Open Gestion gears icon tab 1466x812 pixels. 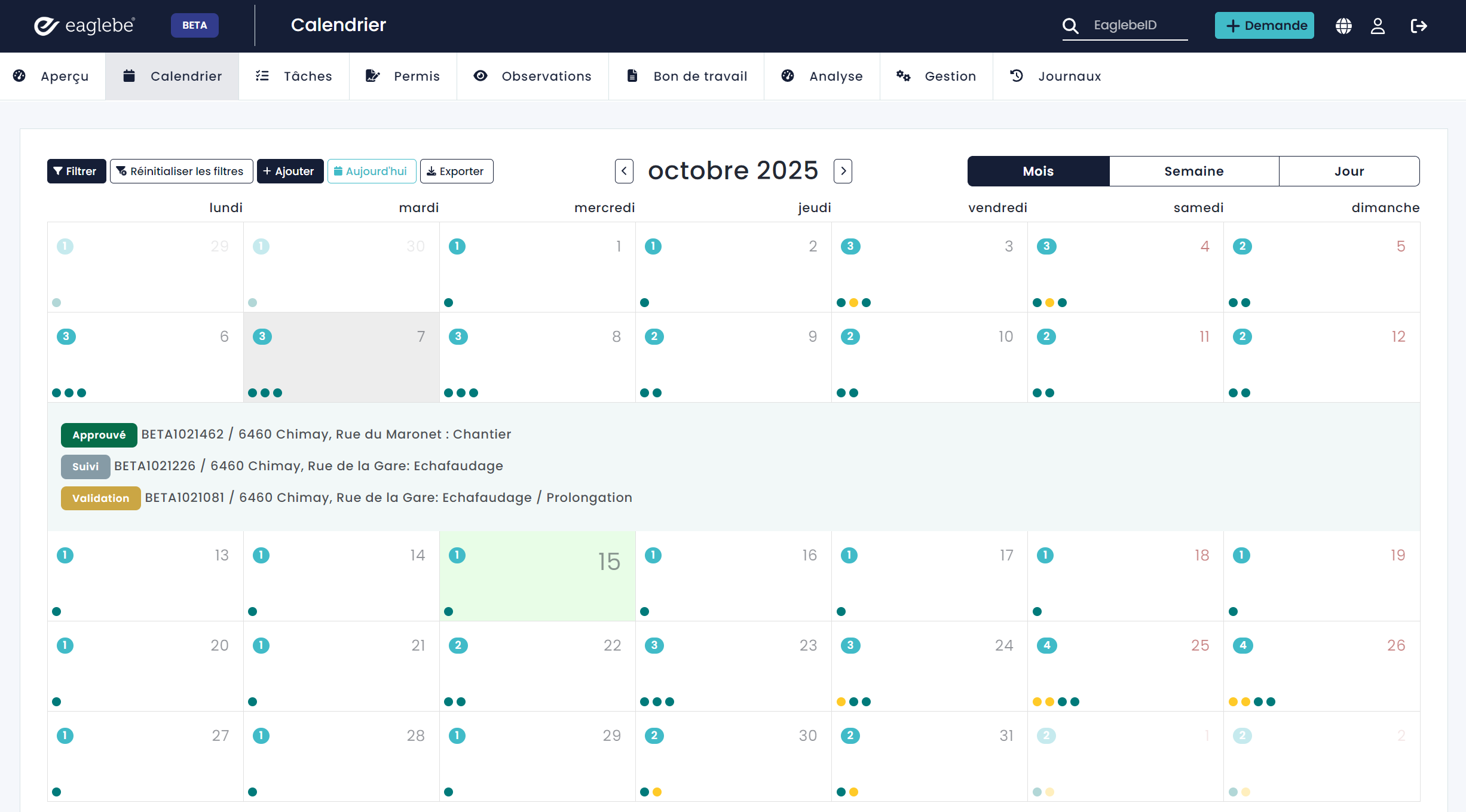point(936,76)
